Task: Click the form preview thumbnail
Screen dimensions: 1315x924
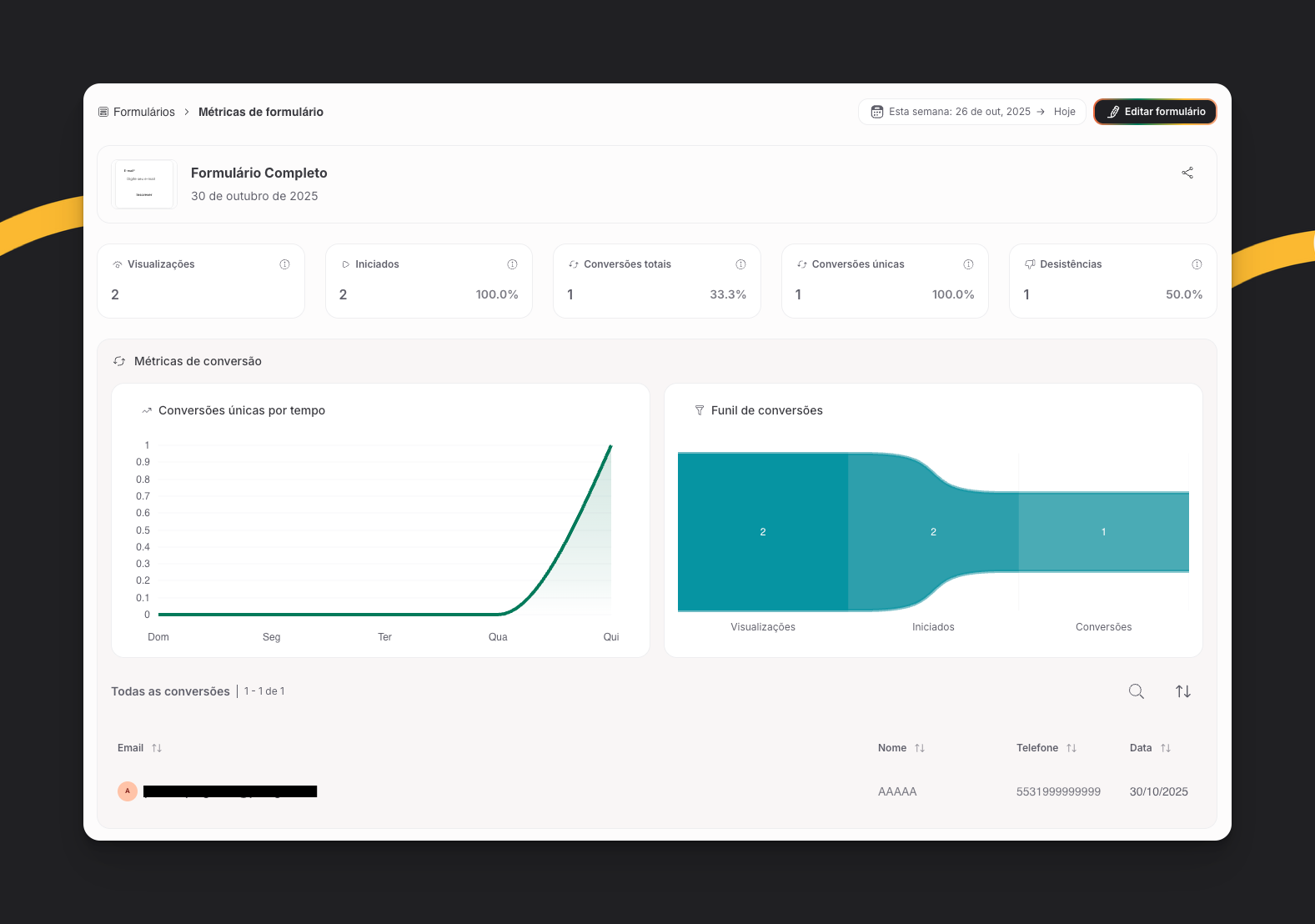Action: pos(144,184)
